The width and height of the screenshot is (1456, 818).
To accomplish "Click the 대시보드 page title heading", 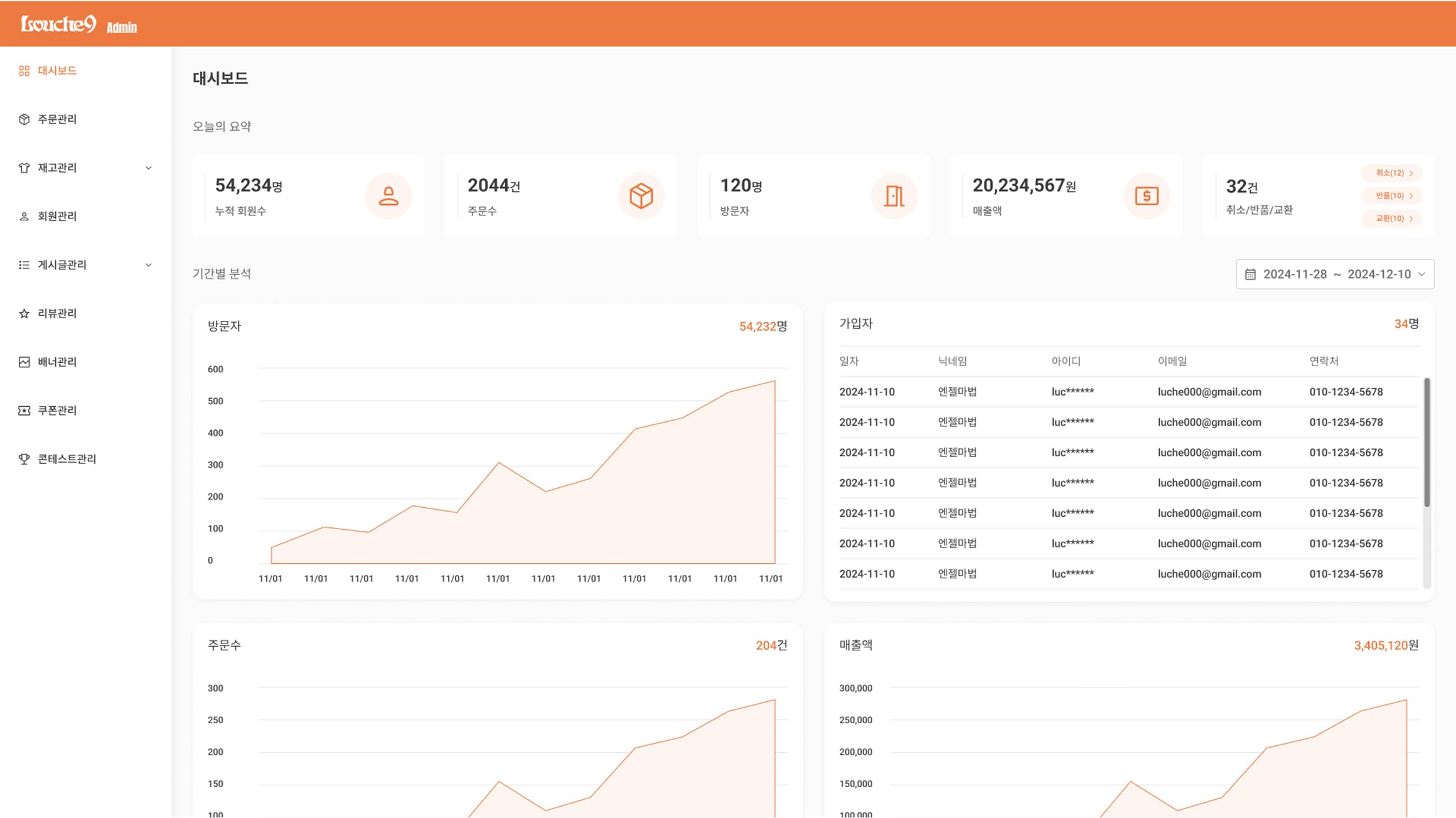I will pyautogui.click(x=220, y=78).
